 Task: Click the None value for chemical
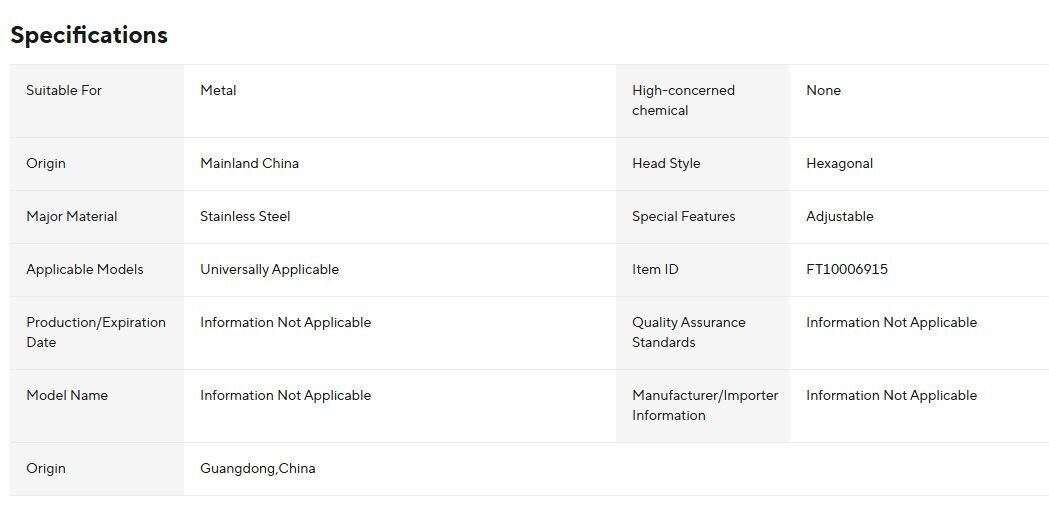click(x=823, y=90)
